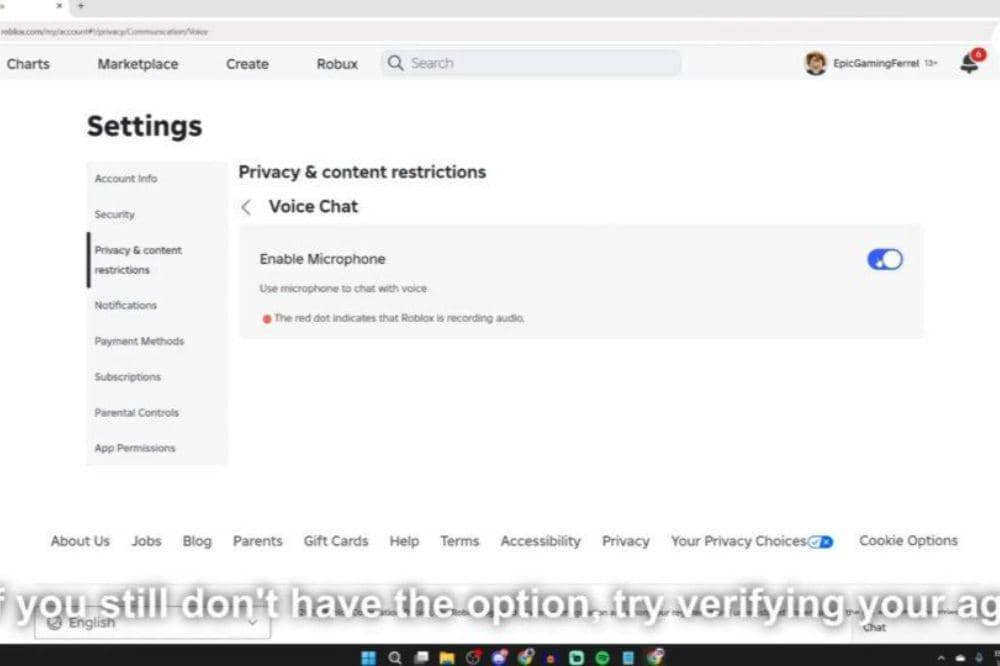Viewport: 1000px width, 666px height.
Task: Toggle Your Privacy Choices switch
Action: [x=821, y=541]
